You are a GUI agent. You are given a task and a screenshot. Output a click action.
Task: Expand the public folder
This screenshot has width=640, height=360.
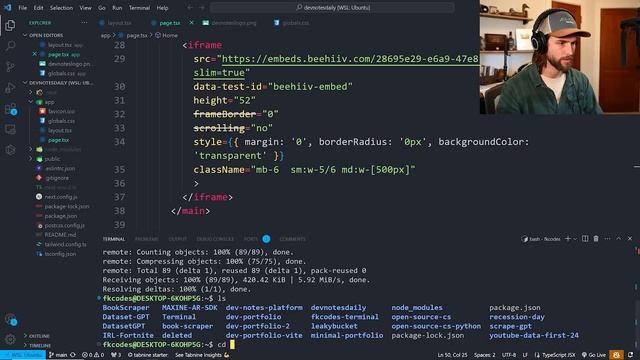click(x=52, y=159)
